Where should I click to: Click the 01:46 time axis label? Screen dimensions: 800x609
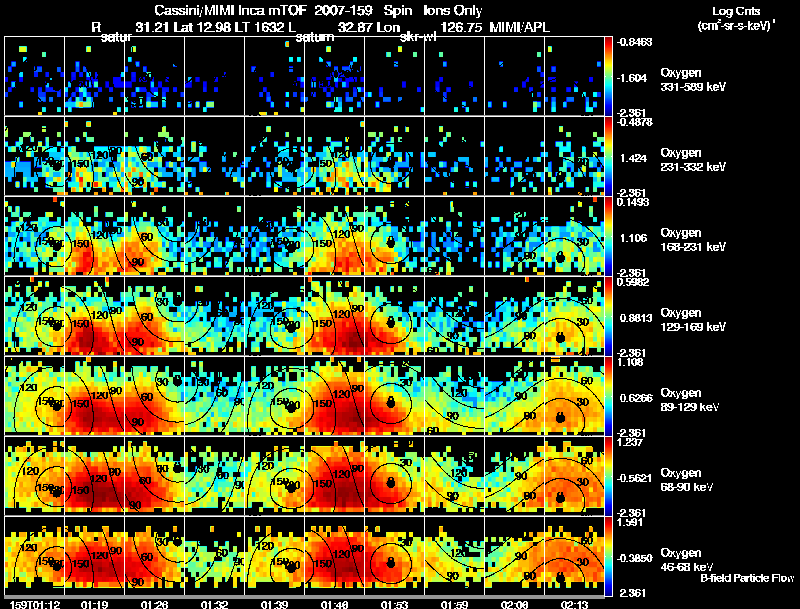tap(334, 604)
